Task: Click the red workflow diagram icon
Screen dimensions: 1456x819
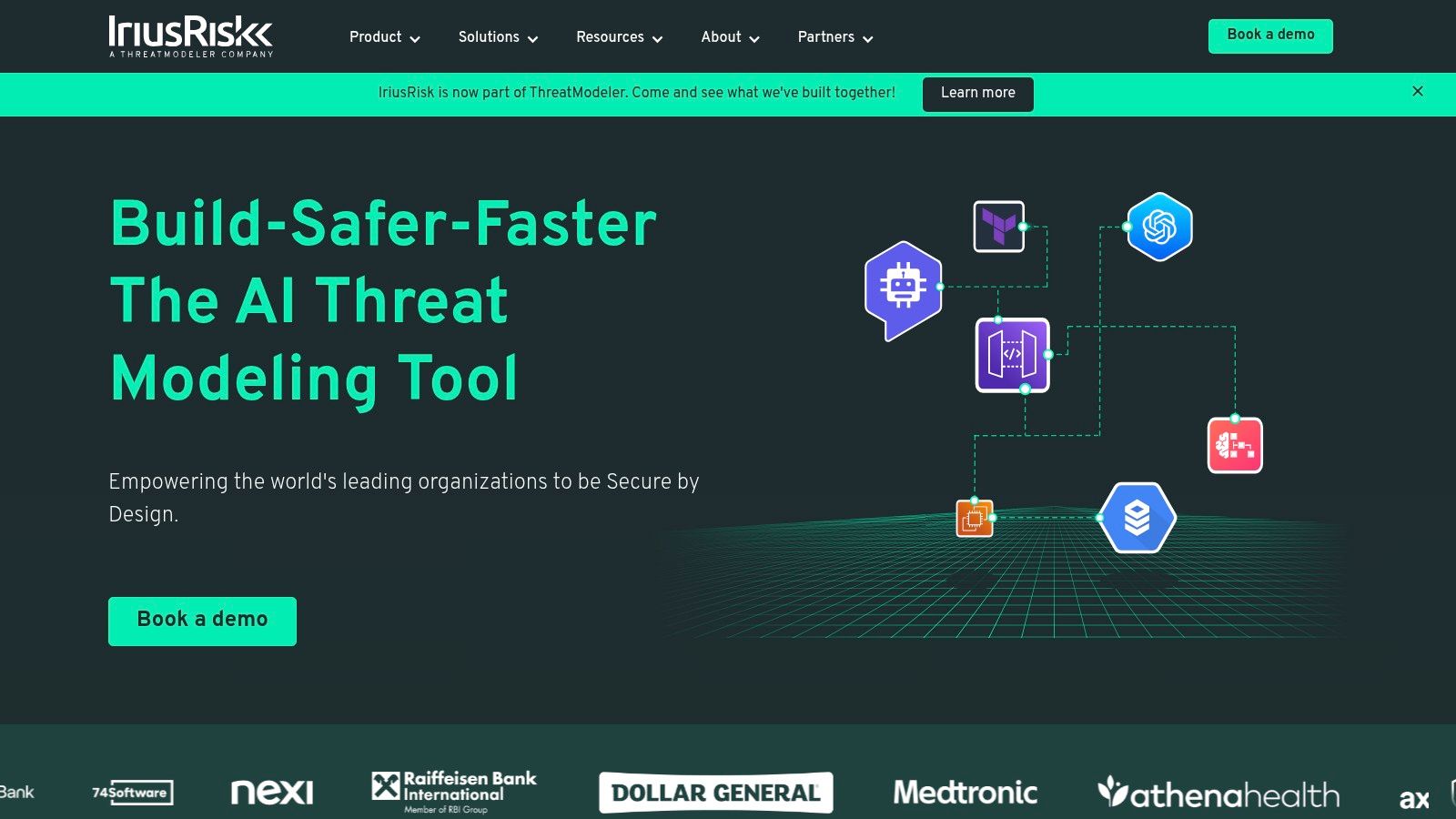Action: point(1235,445)
